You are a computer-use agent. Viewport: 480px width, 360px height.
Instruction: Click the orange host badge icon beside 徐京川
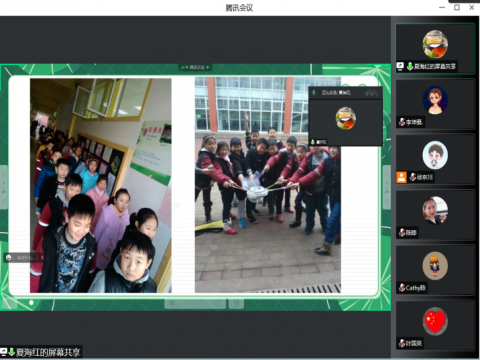(x=401, y=177)
